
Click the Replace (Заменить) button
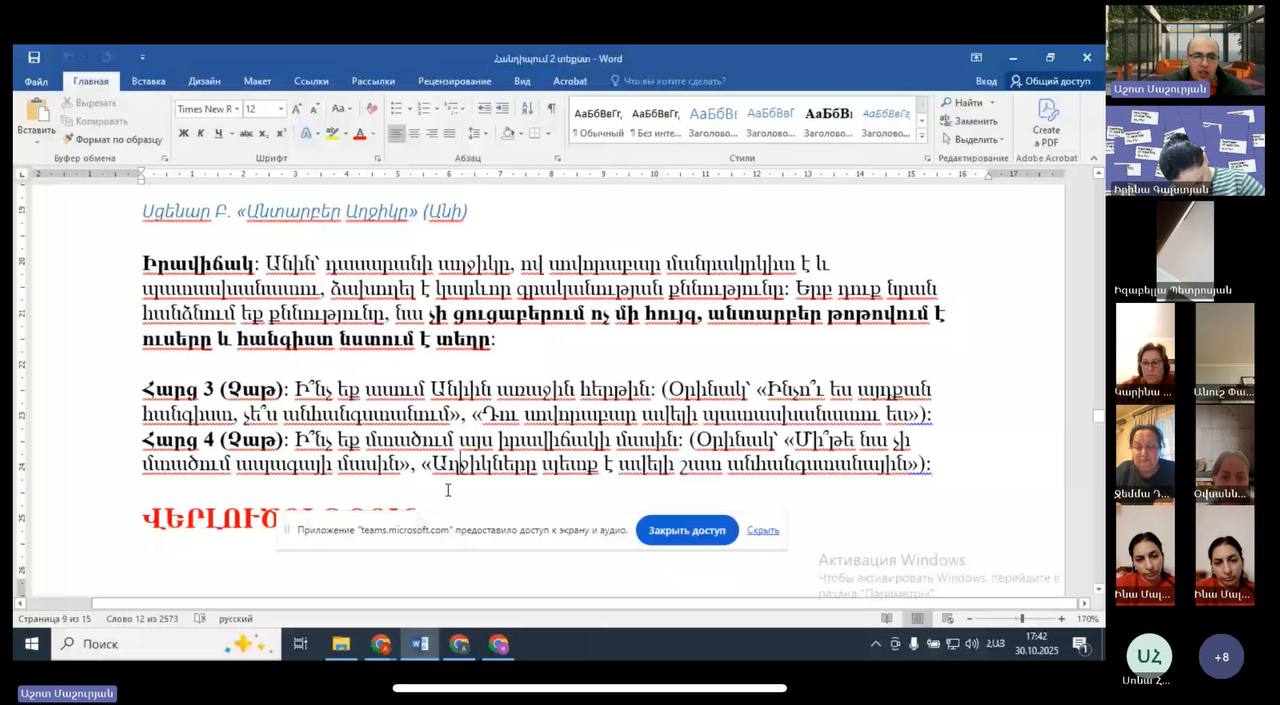pyautogui.click(x=968, y=121)
